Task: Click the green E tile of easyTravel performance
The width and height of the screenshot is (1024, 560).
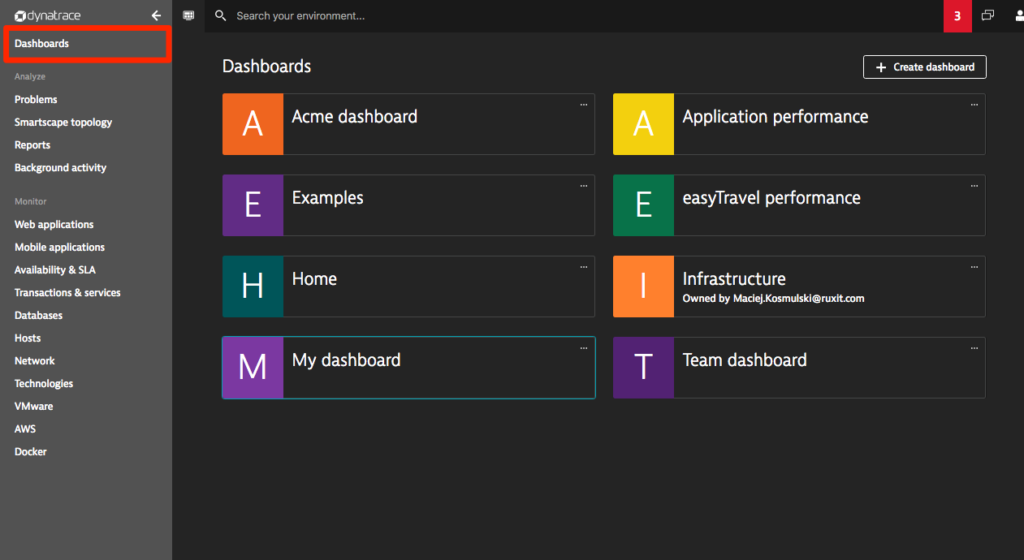Action: [x=643, y=205]
